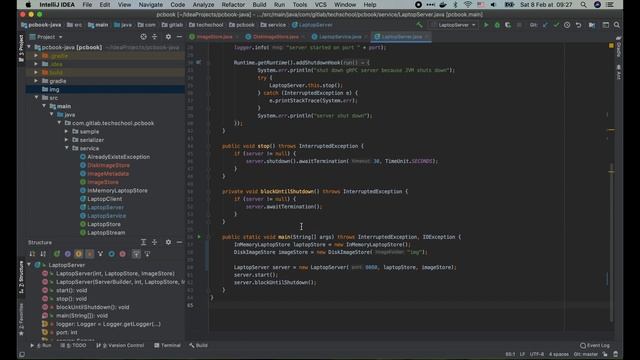640x360 pixels.
Task: Expand the sample package arrow
Action: (x=67, y=131)
